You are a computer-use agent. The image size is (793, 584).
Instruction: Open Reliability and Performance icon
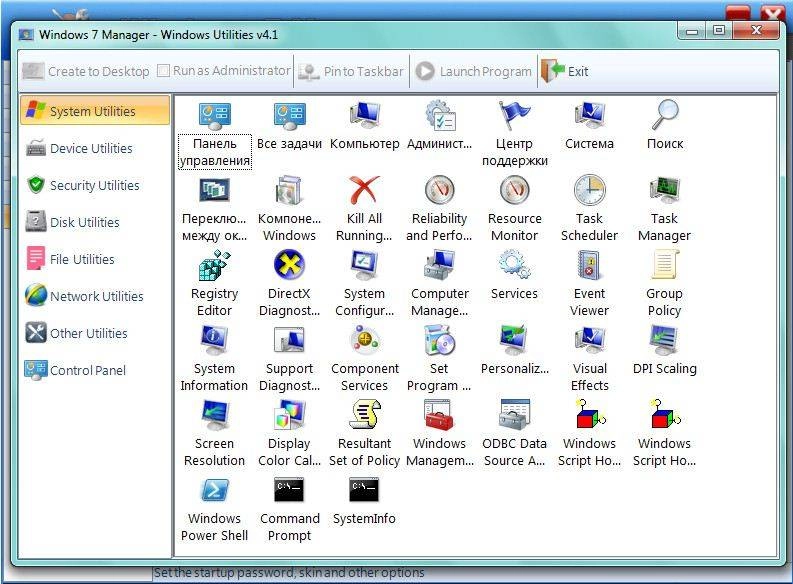(439, 190)
